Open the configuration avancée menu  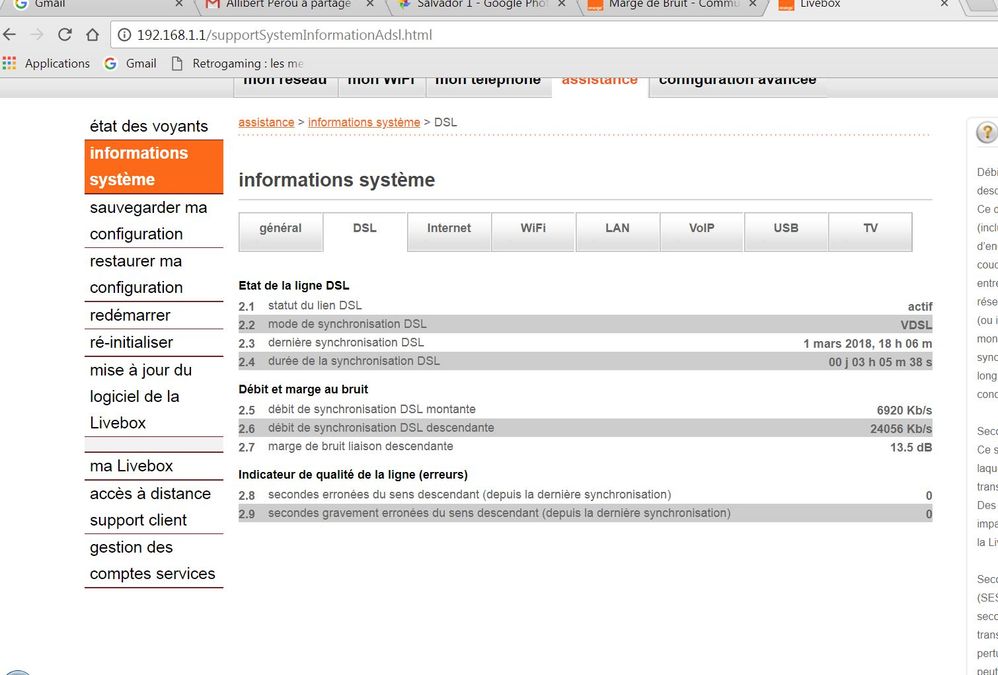point(736,79)
